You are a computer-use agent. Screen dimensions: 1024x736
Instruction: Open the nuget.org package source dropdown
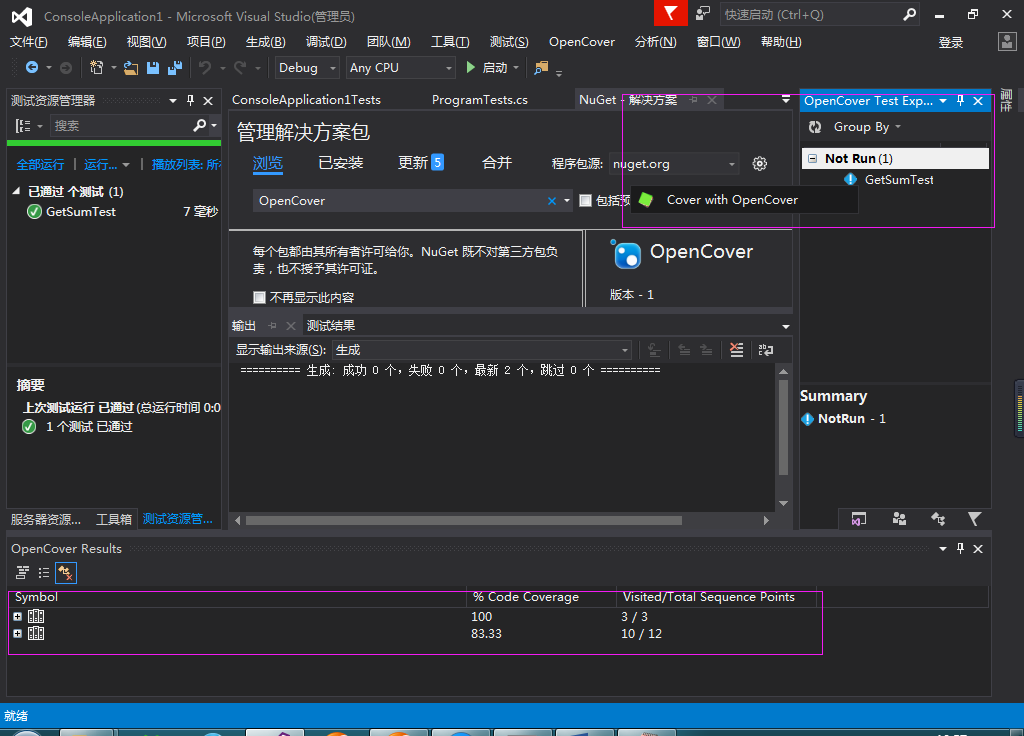673,164
